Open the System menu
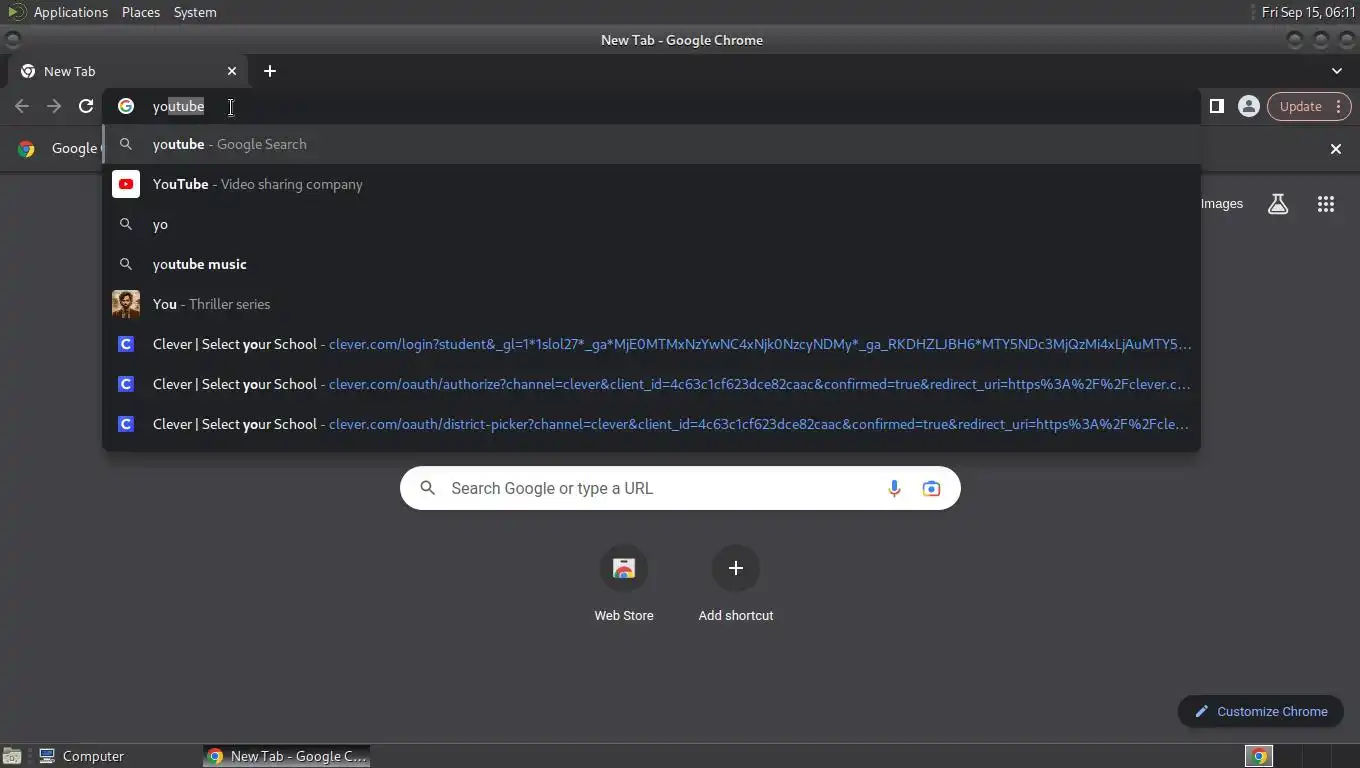The height and width of the screenshot is (768, 1360). pos(195,12)
